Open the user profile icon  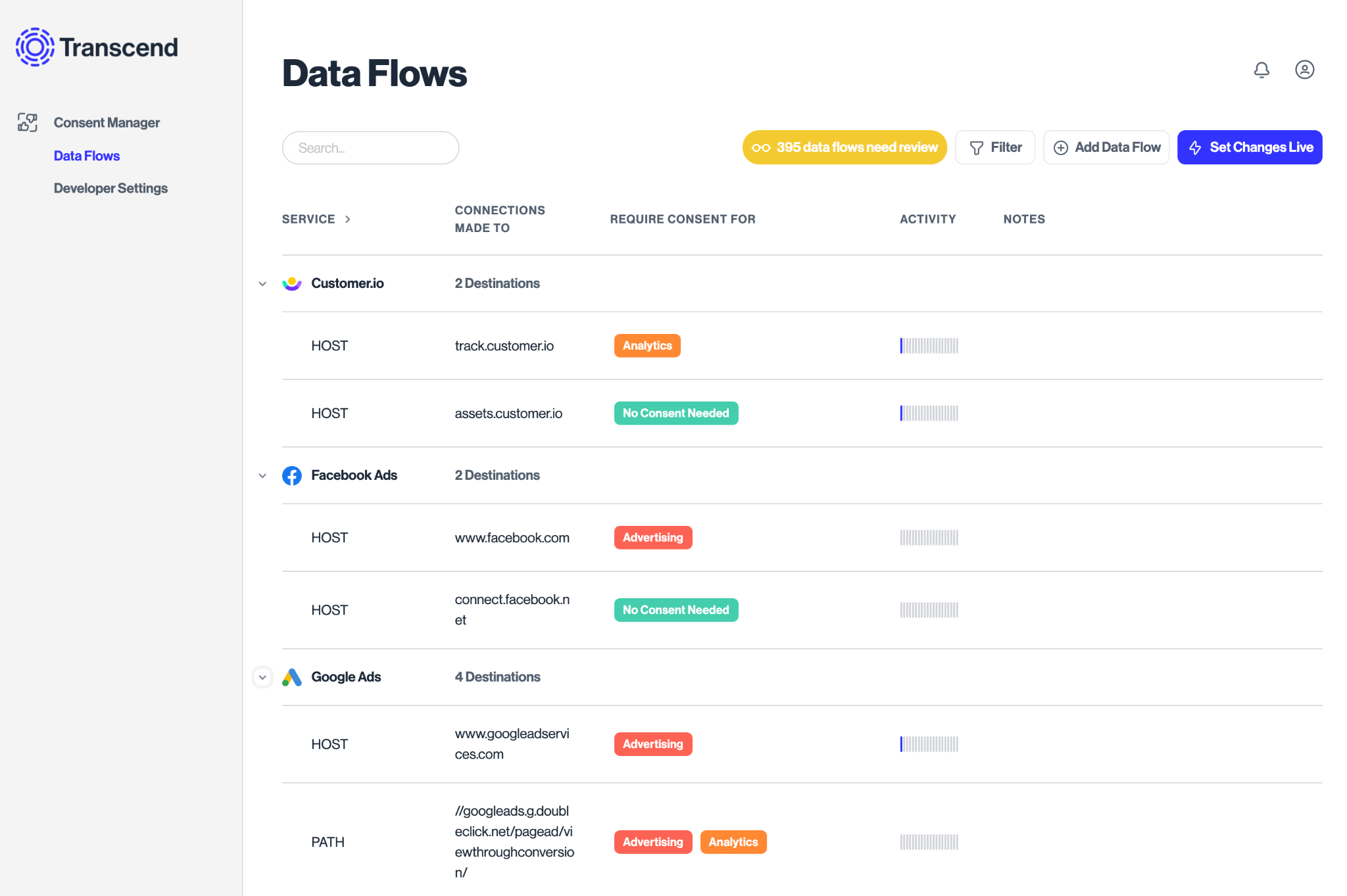pyautogui.click(x=1304, y=70)
